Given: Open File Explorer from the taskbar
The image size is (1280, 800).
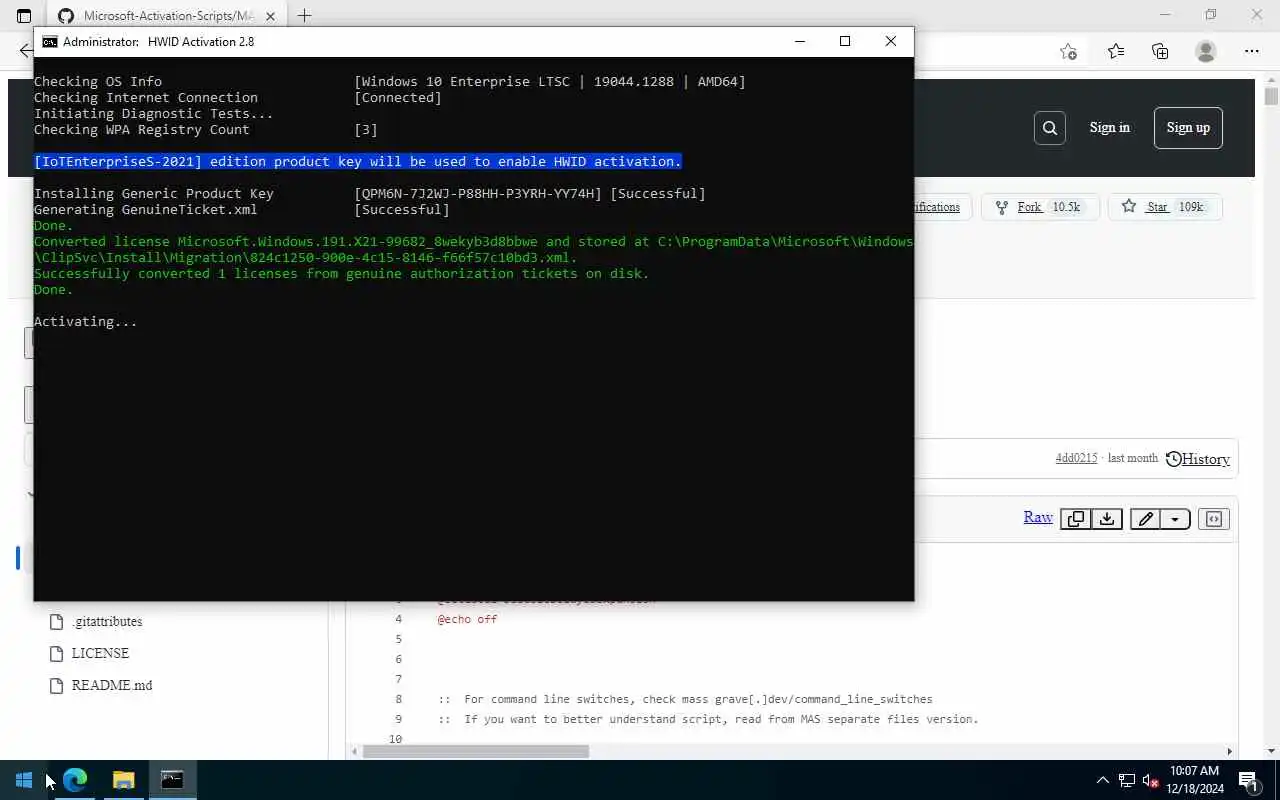Looking at the screenshot, I should [x=123, y=780].
